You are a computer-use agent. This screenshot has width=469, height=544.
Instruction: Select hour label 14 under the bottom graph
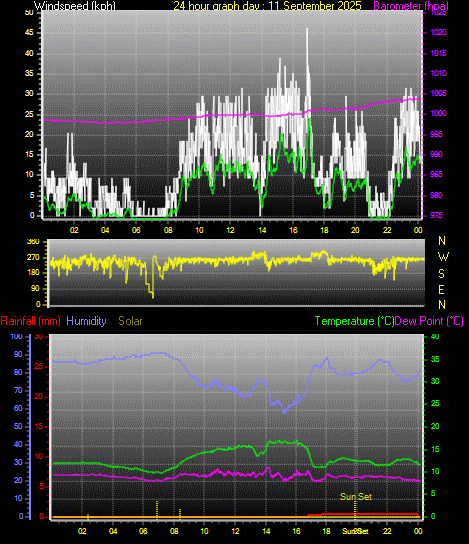pos(266,531)
